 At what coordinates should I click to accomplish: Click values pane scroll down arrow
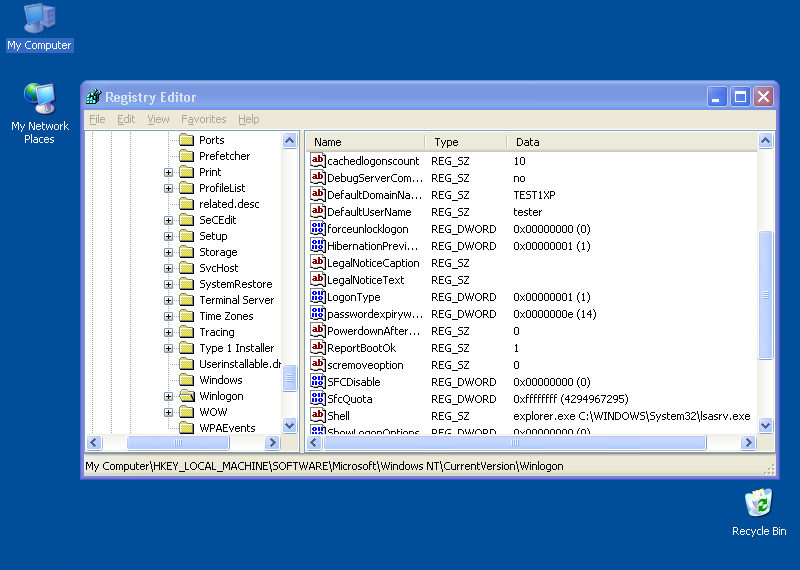point(765,425)
